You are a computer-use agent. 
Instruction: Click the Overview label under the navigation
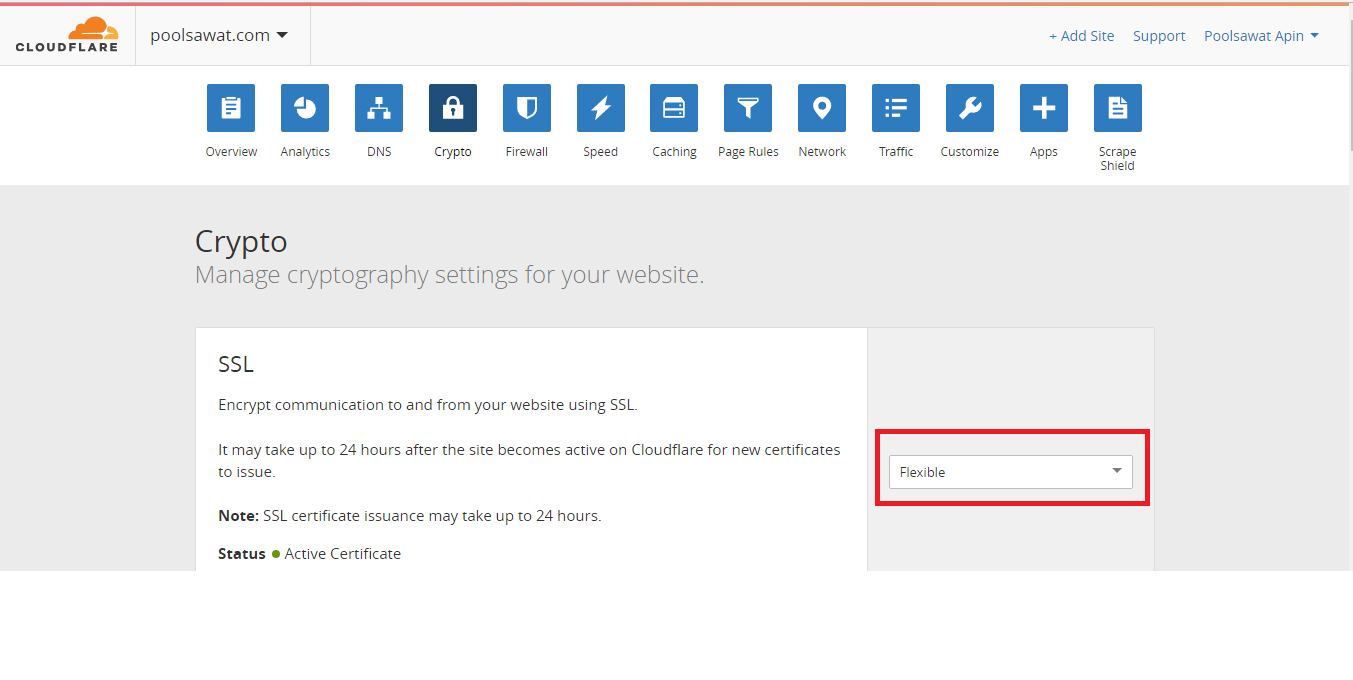(231, 152)
